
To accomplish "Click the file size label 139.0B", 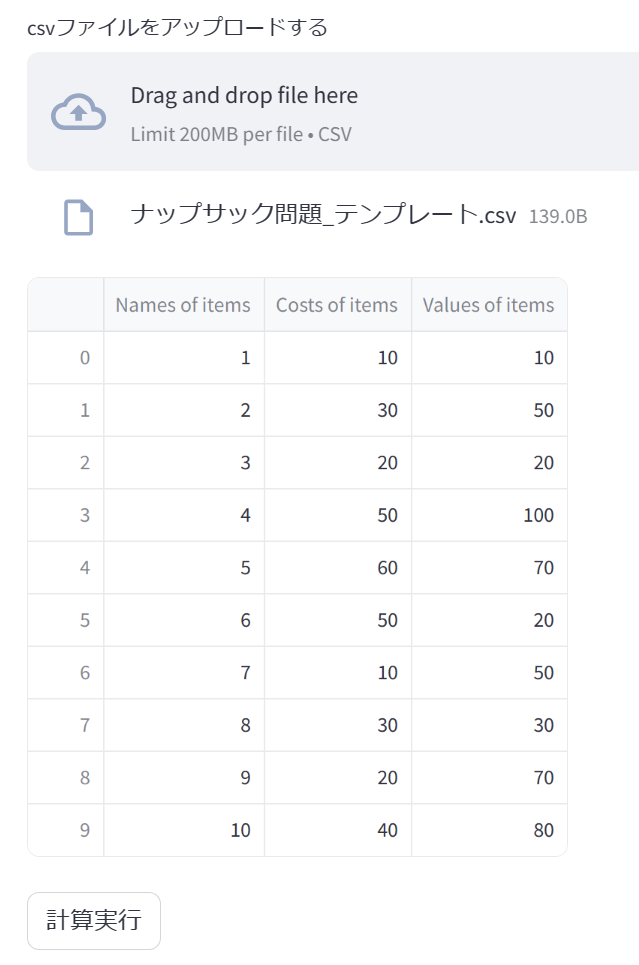I will pyautogui.click(x=558, y=217).
